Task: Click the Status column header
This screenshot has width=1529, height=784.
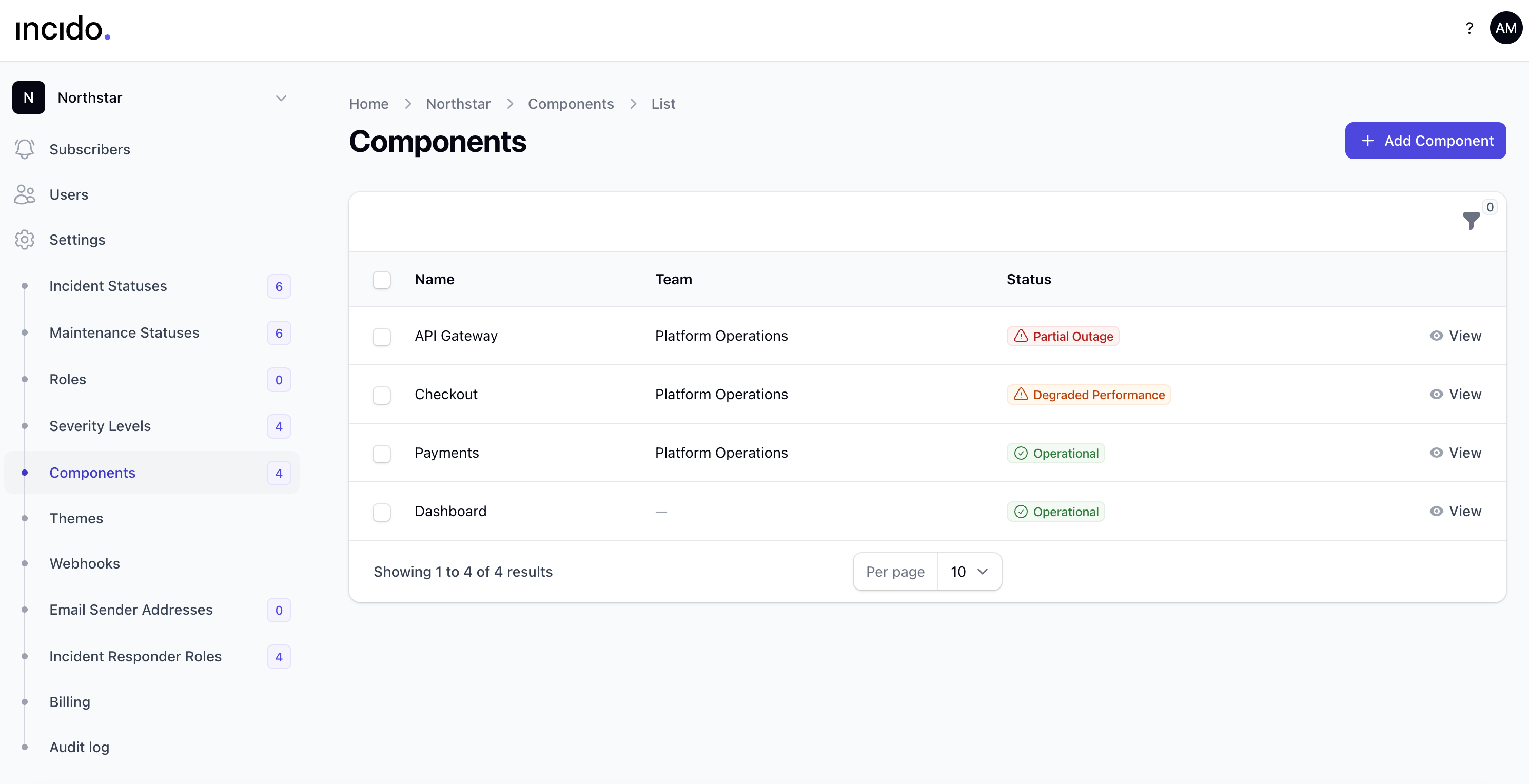Action: click(1029, 280)
